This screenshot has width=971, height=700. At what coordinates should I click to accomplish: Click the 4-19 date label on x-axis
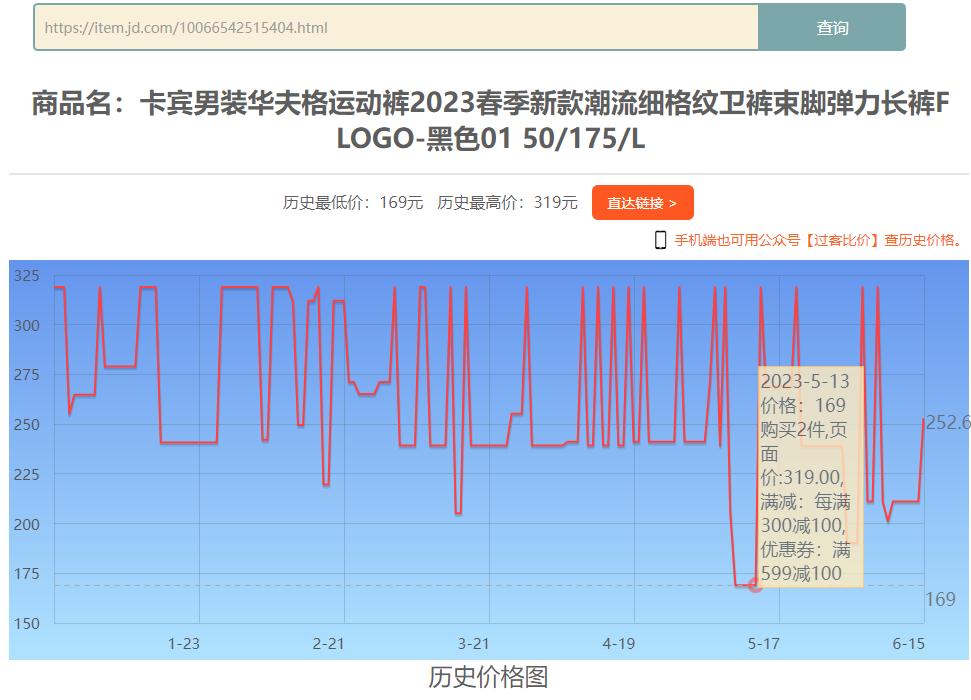[x=619, y=644]
